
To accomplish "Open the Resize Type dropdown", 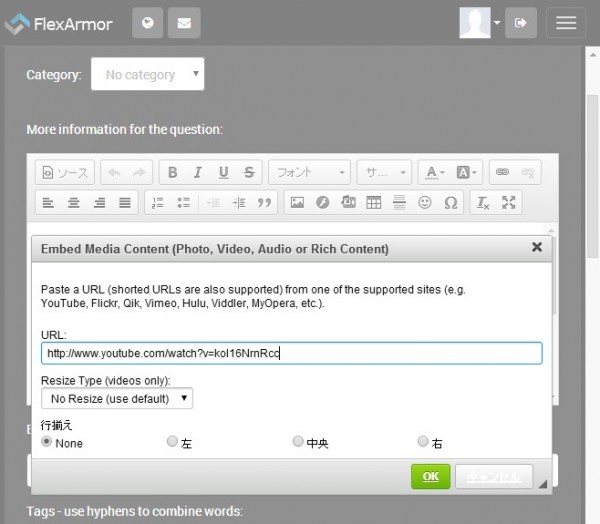I will coord(117,398).
